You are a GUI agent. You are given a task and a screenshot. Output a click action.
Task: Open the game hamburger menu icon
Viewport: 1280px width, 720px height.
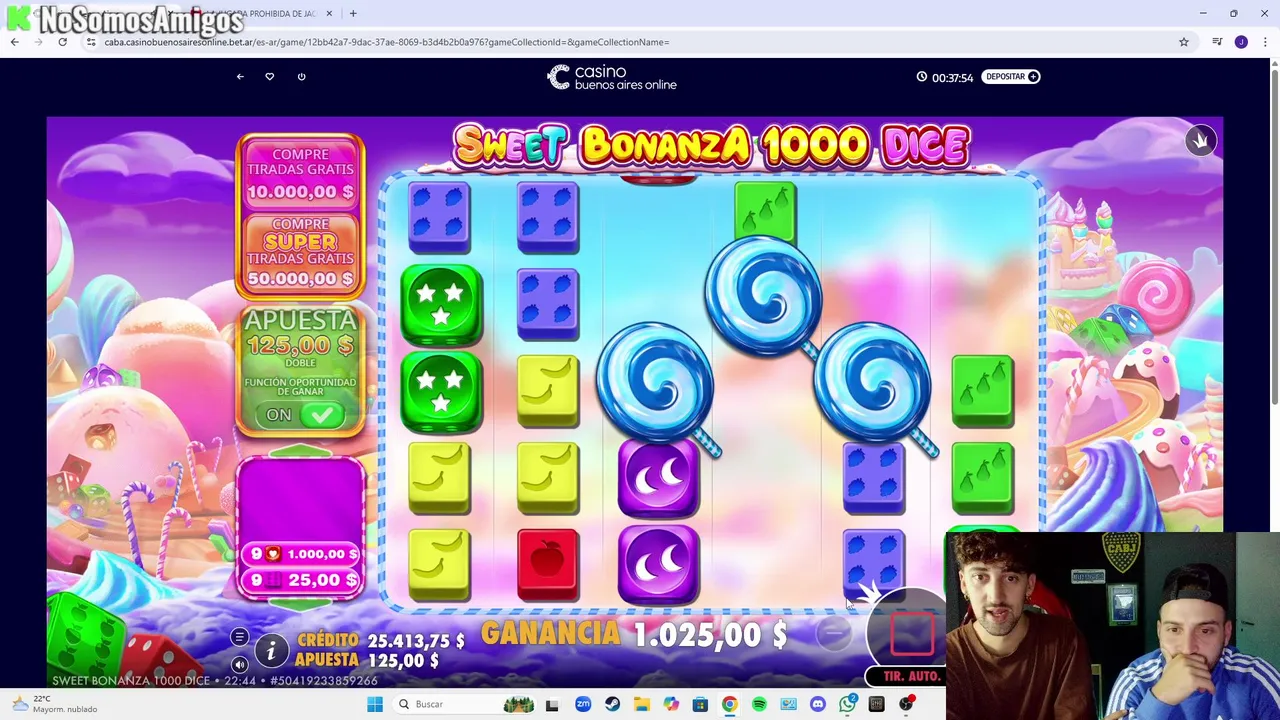(239, 638)
